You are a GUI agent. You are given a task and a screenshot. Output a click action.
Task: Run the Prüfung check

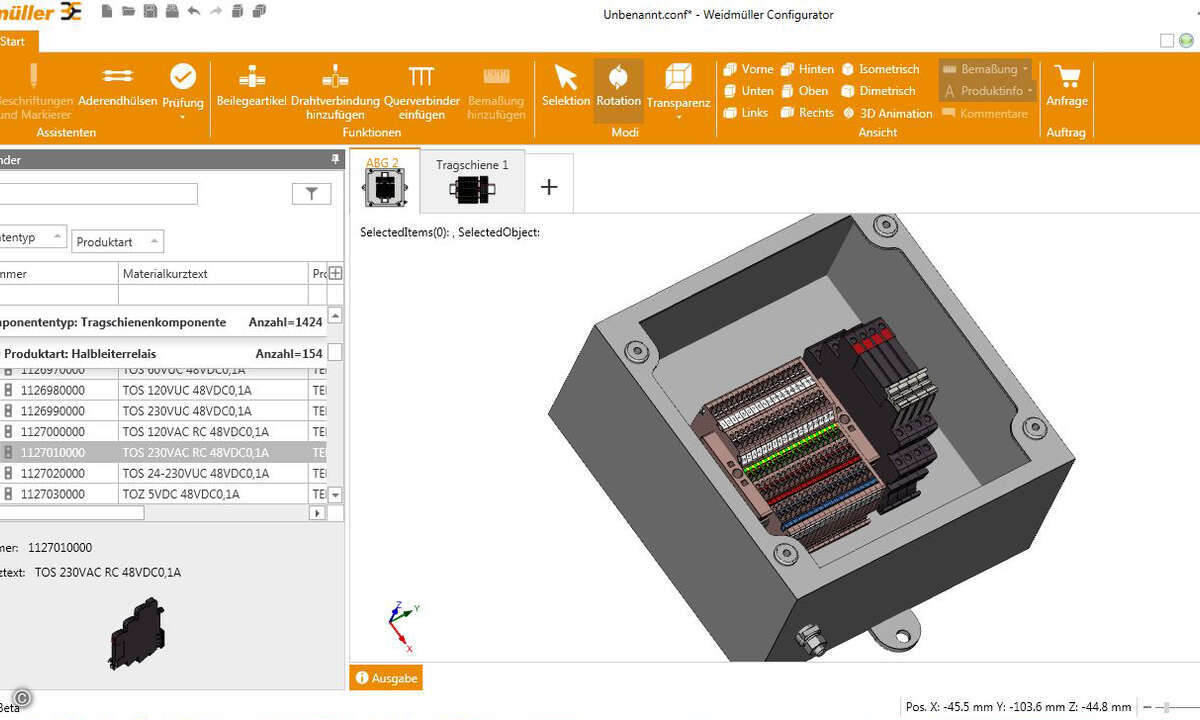(183, 87)
